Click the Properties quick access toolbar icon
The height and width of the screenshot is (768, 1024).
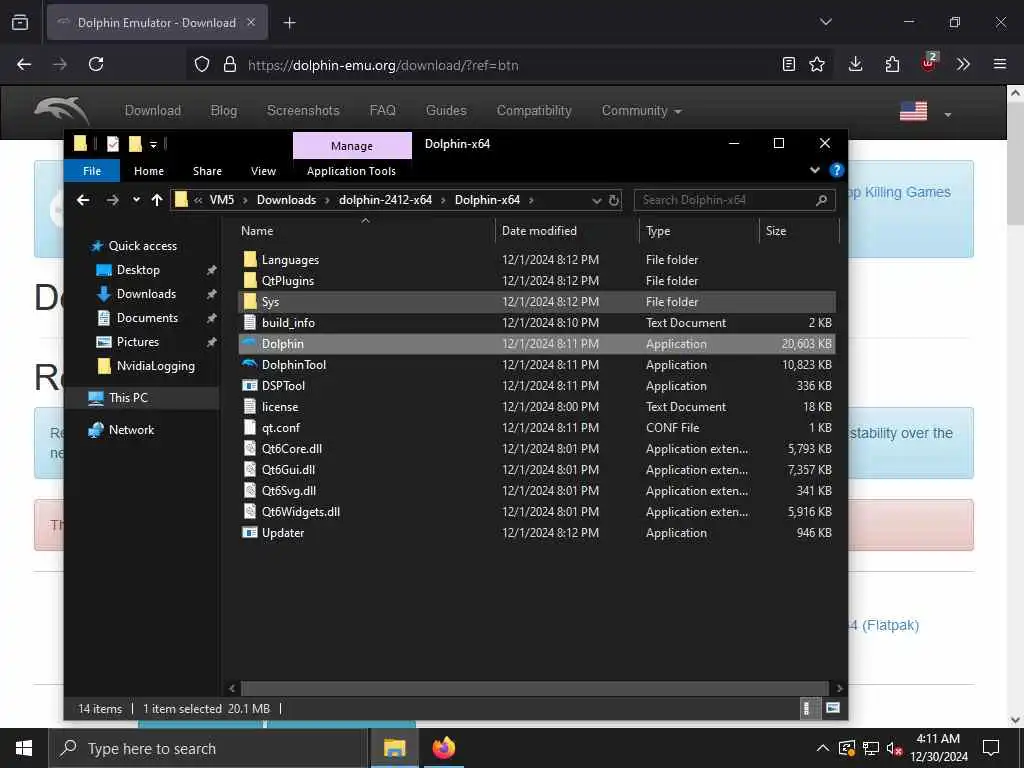click(113, 144)
